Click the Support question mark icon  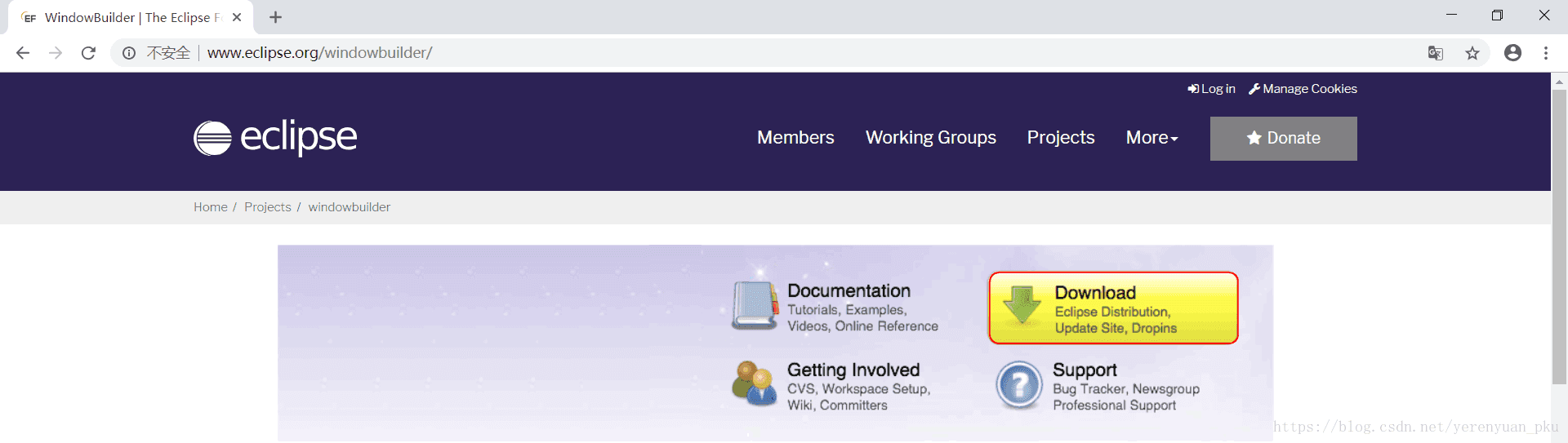coord(1019,385)
